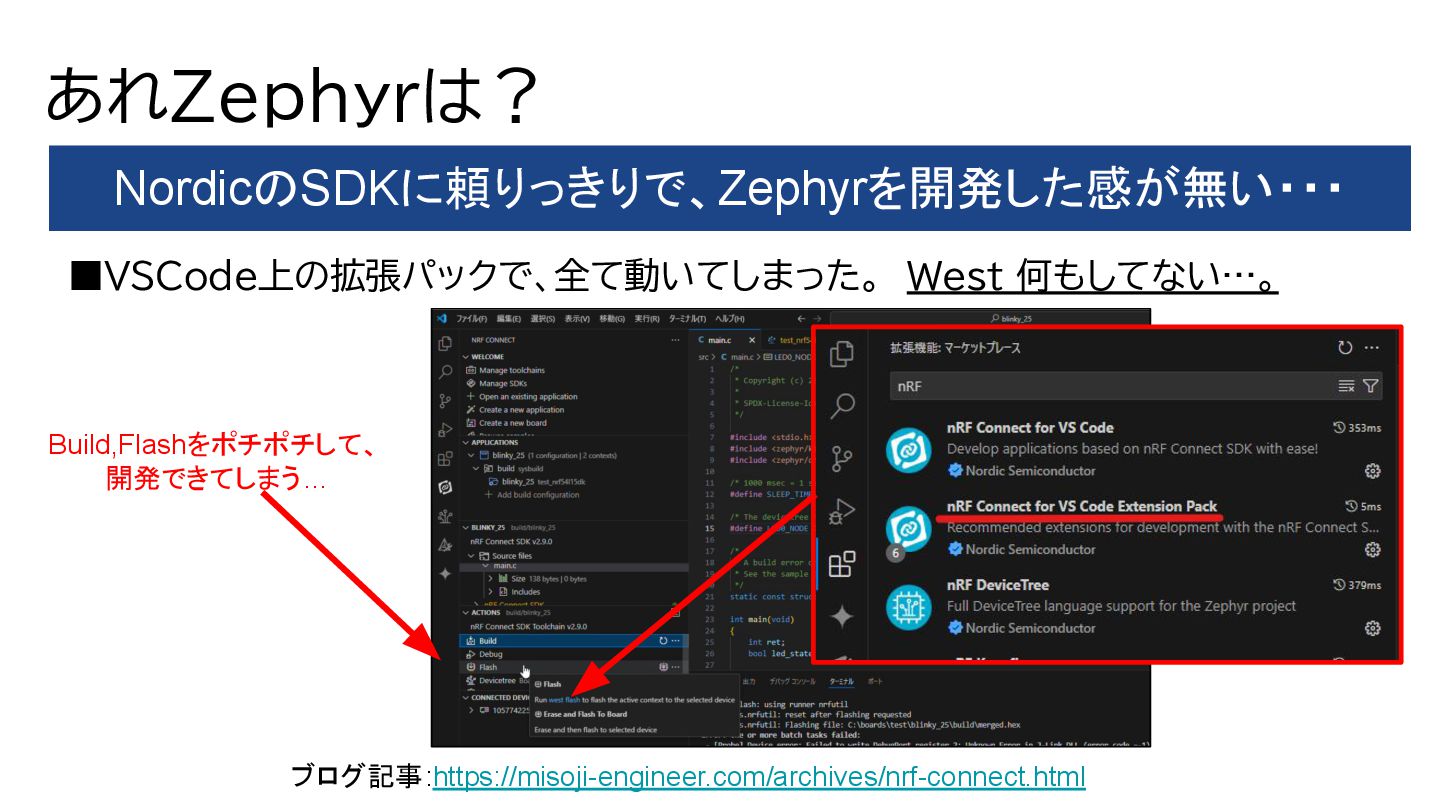Open the 編集(E) menu

coord(509,319)
